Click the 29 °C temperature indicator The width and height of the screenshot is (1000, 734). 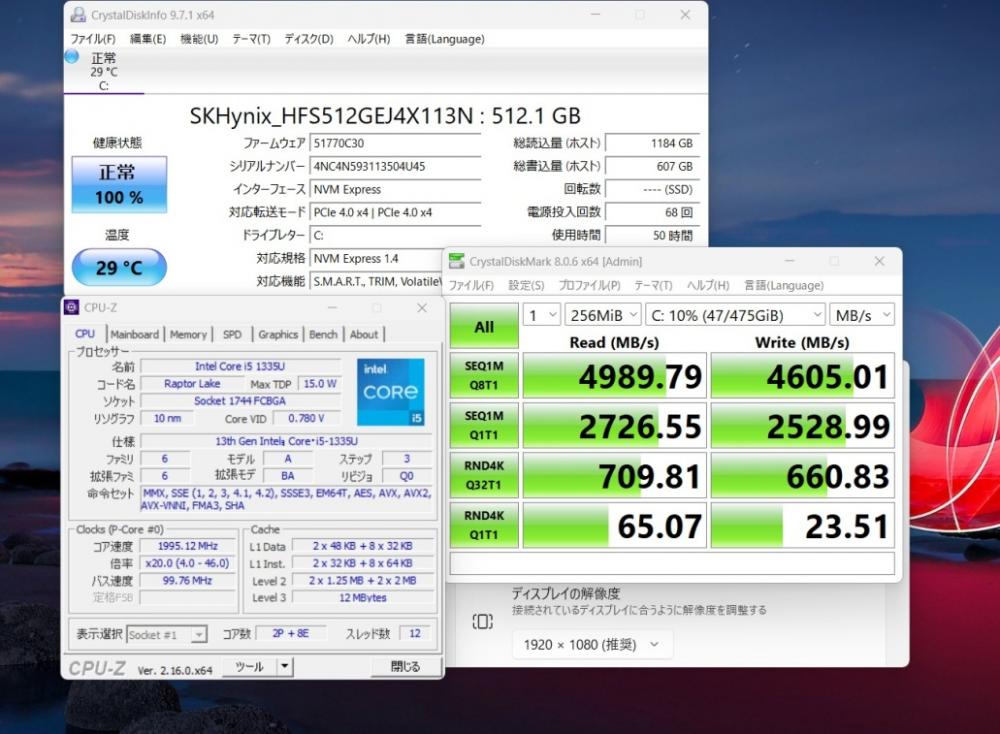click(118, 268)
